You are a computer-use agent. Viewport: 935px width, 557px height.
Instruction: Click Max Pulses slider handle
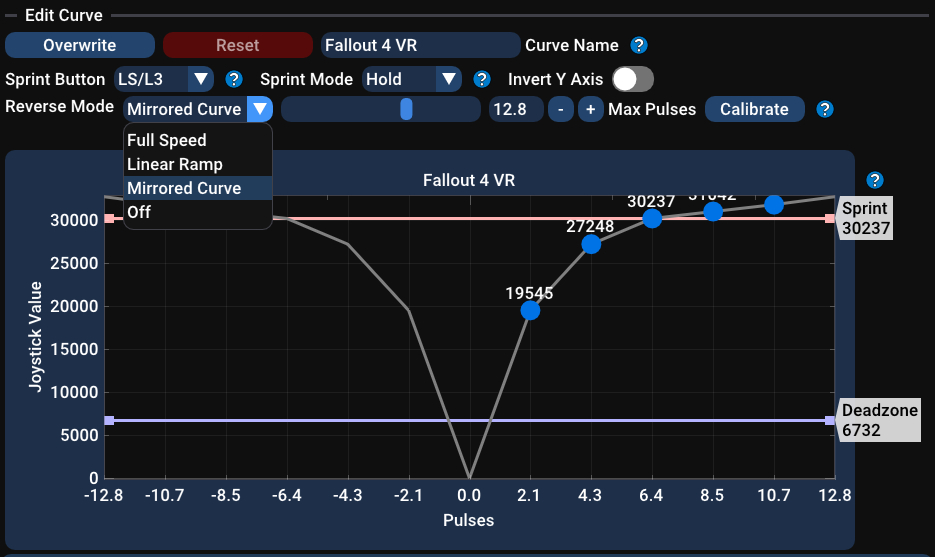click(406, 109)
